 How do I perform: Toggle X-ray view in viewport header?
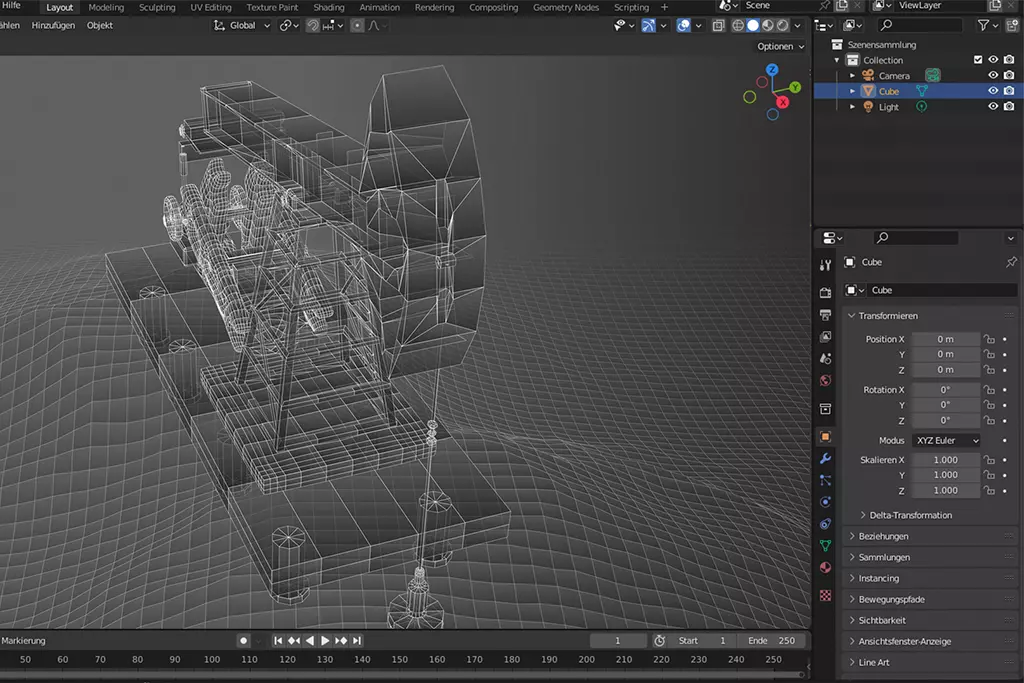click(718, 25)
